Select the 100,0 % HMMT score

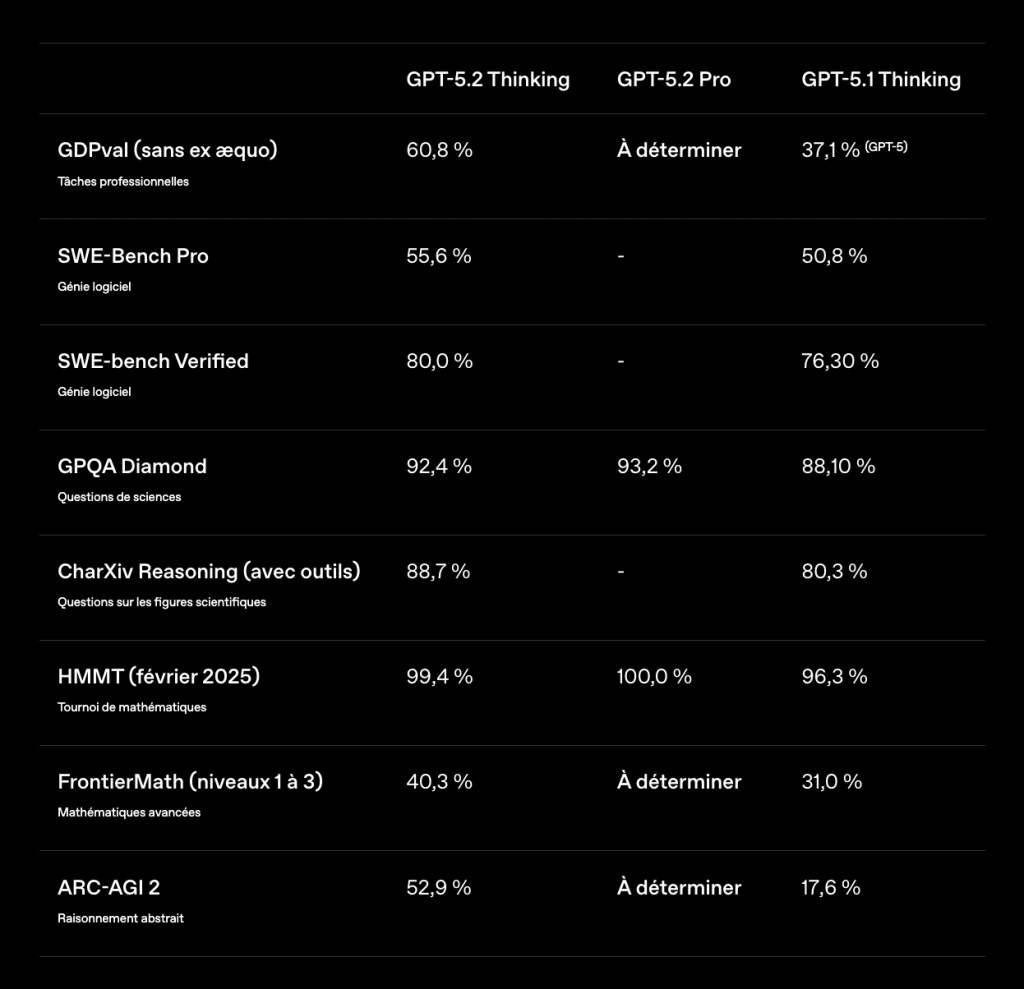click(x=654, y=676)
